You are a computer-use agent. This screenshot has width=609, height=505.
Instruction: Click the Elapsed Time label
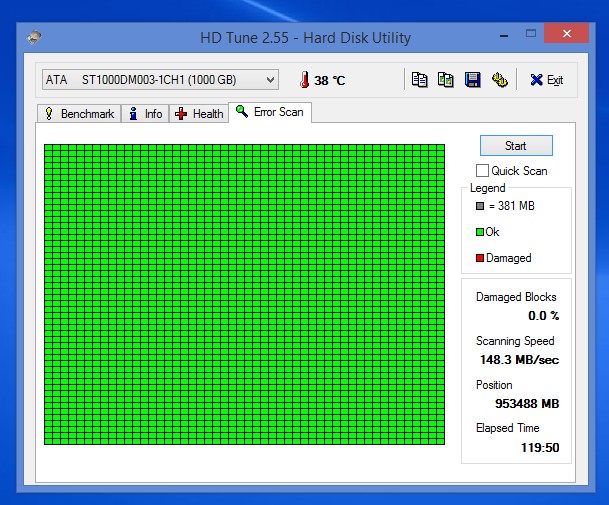pyautogui.click(x=508, y=428)
